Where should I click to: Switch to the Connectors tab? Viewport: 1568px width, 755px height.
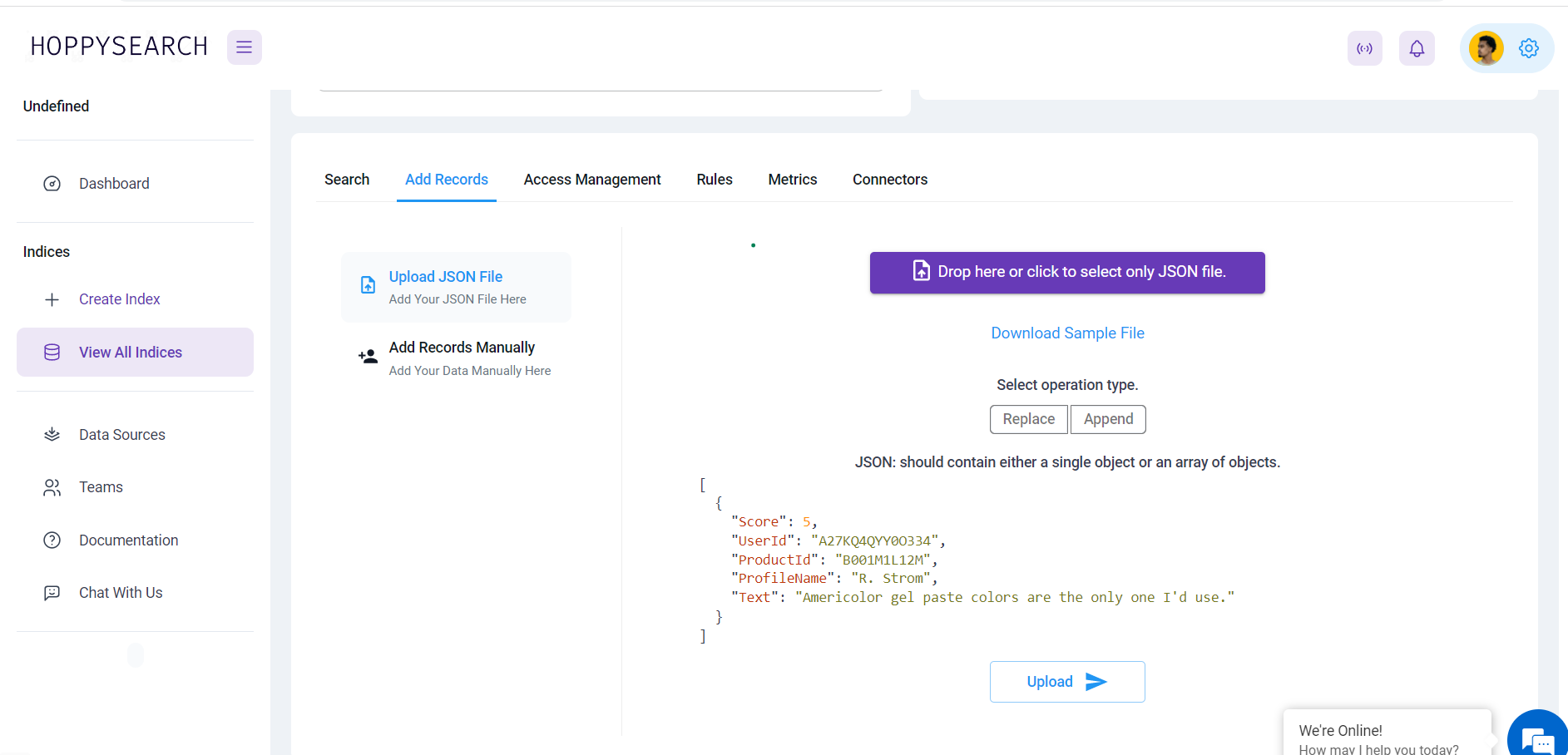pyautogui.click(x=890, y=180)
